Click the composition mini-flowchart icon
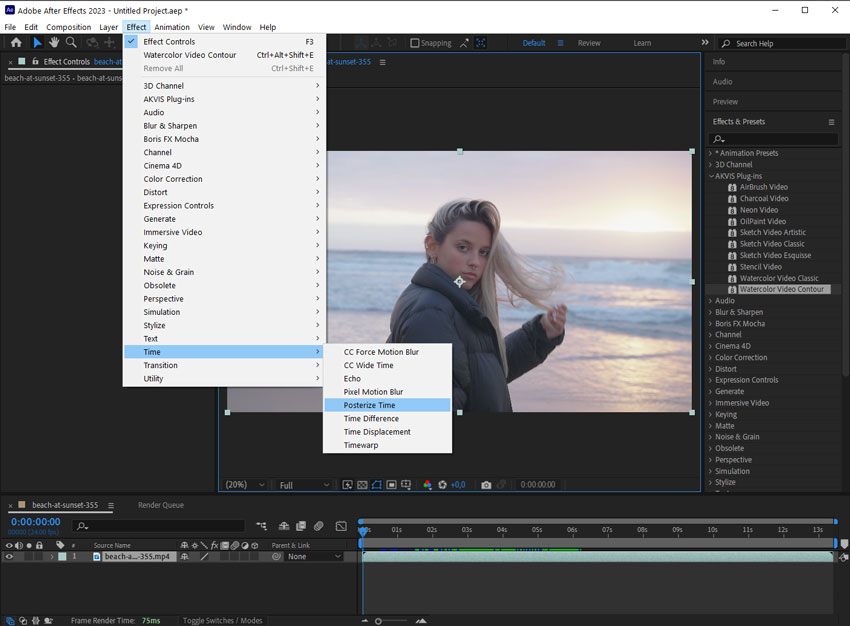The width and height of the screenshot is (850, 626). (262, 526)
